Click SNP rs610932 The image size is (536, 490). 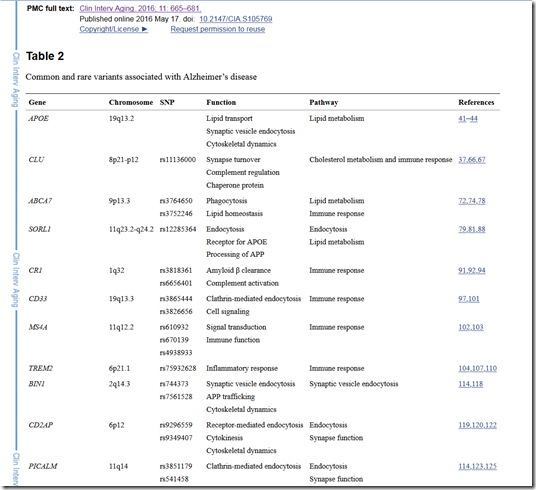174,327
